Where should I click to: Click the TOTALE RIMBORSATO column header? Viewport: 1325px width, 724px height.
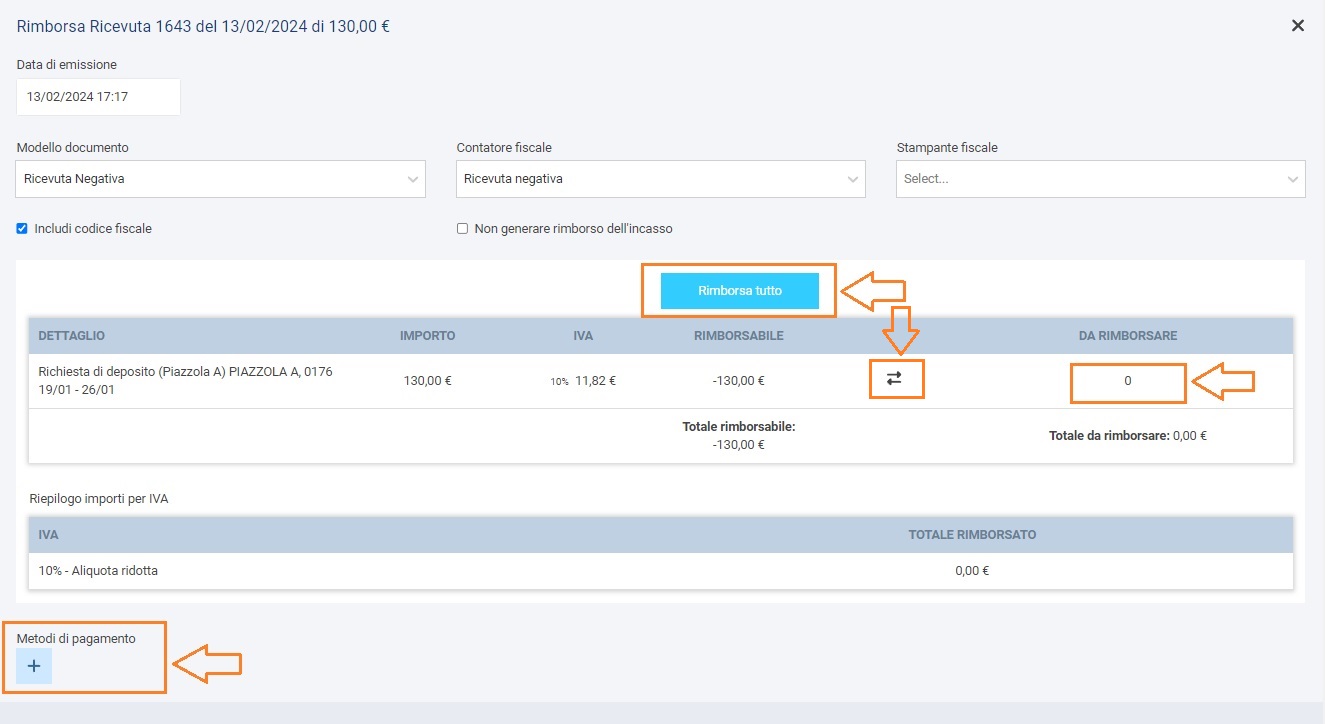click(x=971, y=535)
